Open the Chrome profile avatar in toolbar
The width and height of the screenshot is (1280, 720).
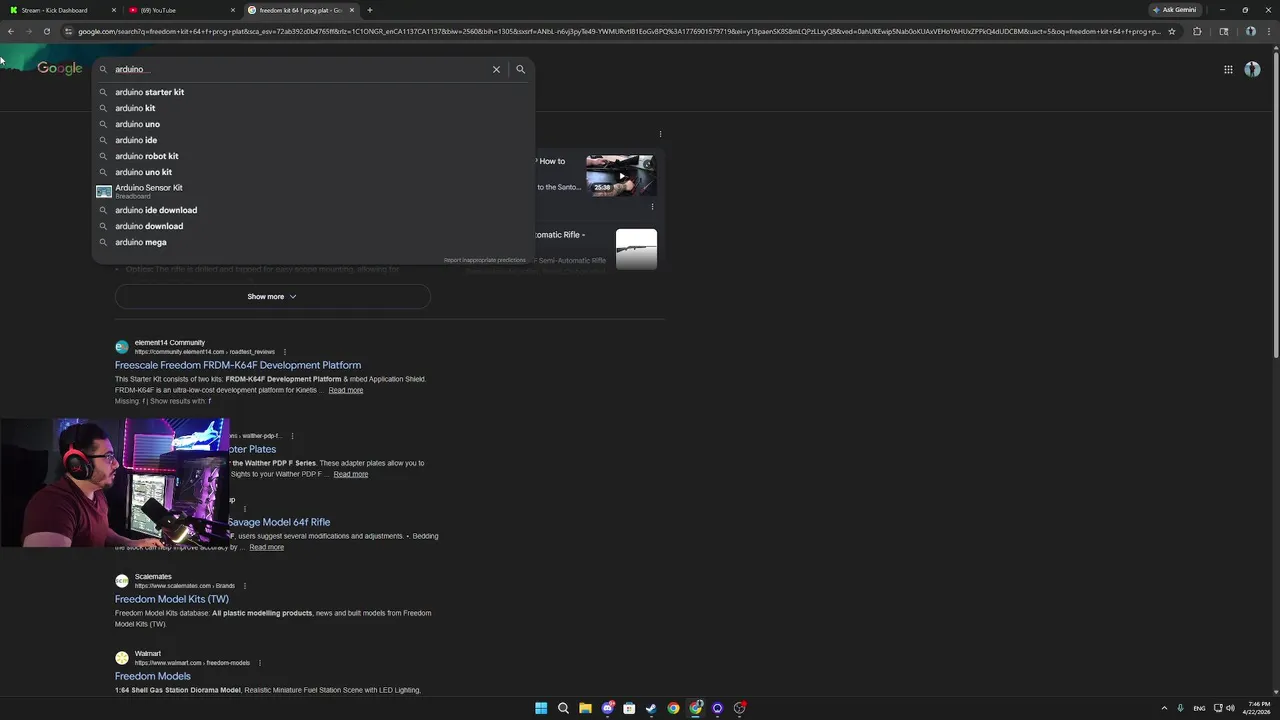click(1250, 31)
